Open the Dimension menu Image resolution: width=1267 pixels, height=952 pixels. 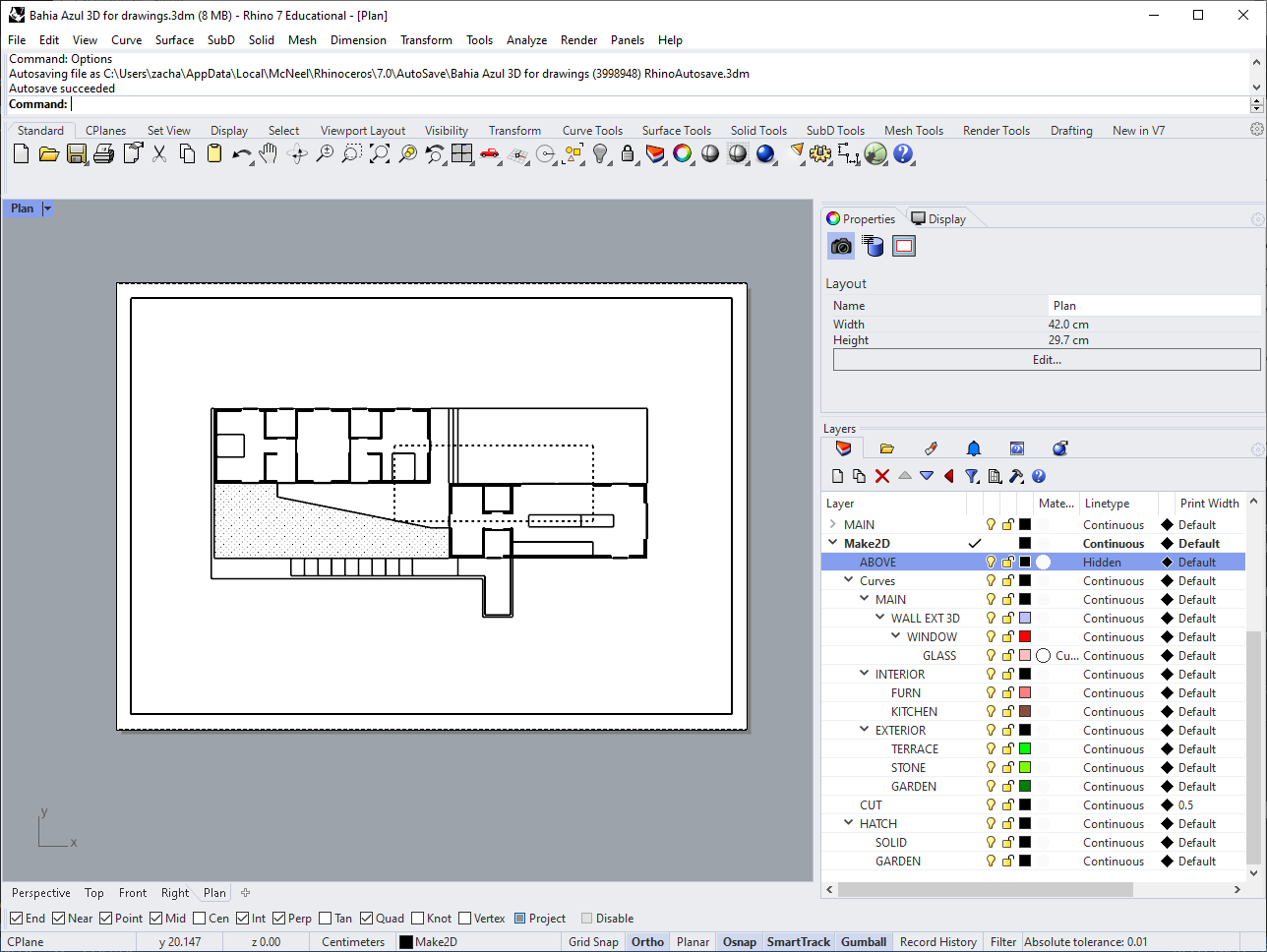(358, 40)
